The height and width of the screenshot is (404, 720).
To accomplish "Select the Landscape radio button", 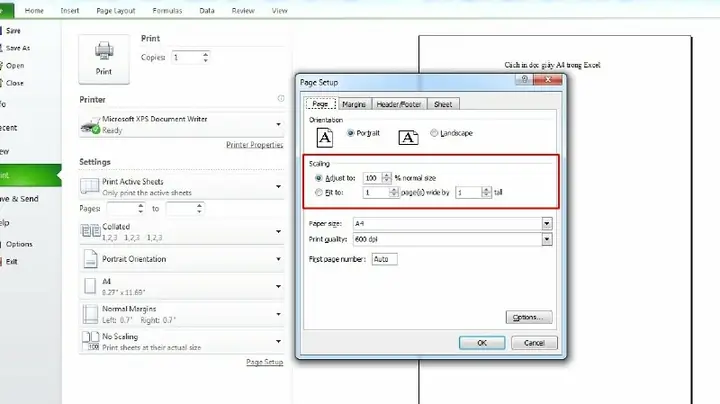I will pos(434,133).
